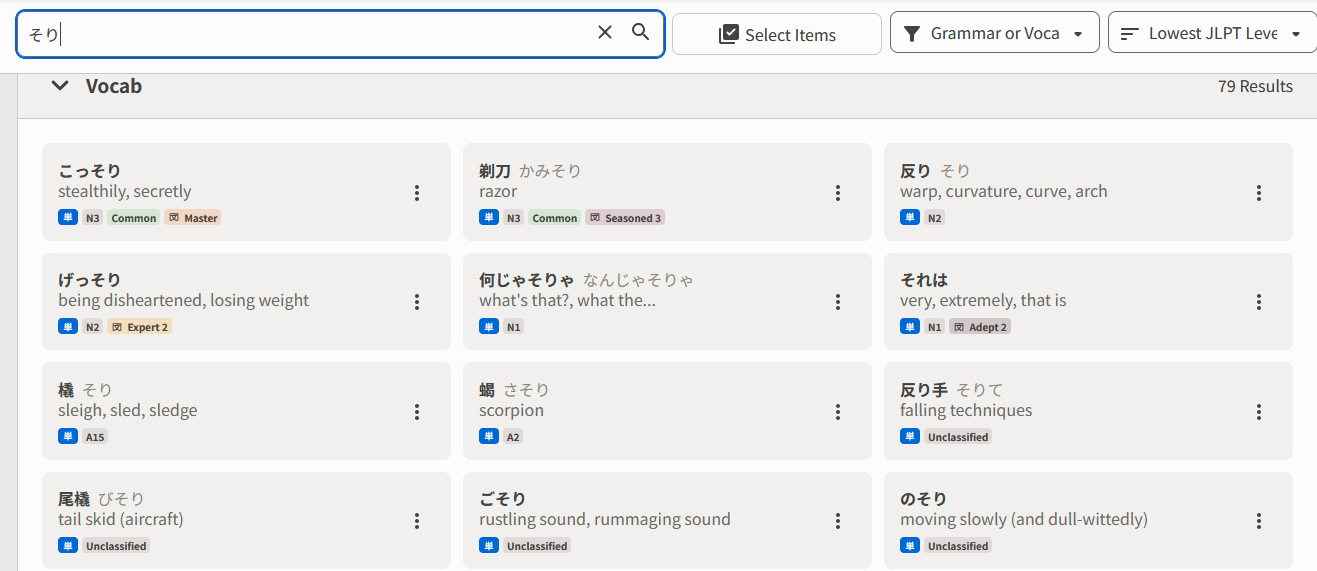The width and height of the screenshot is (1317, 571).
Task: Open options menu for 橇 sleigh card
Action: [417, 412]
